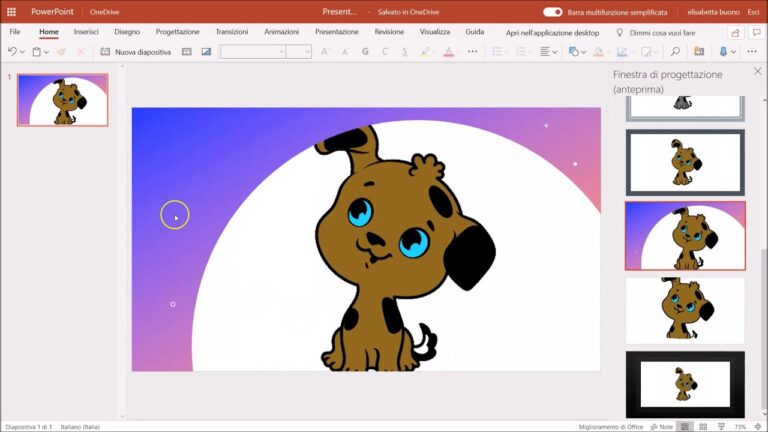Switch to the Progettazione tab
This screenshot has height=432, width=768.
(177, 32)
